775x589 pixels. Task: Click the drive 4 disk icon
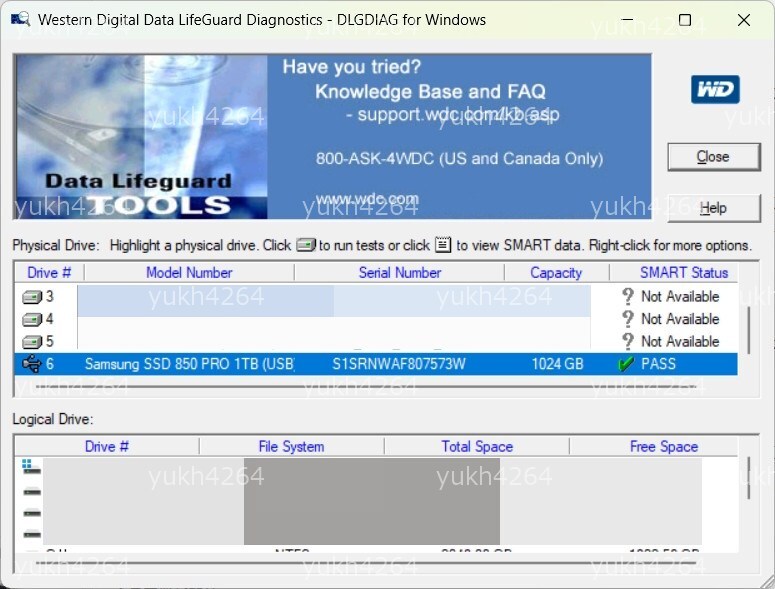coord(32,319)
